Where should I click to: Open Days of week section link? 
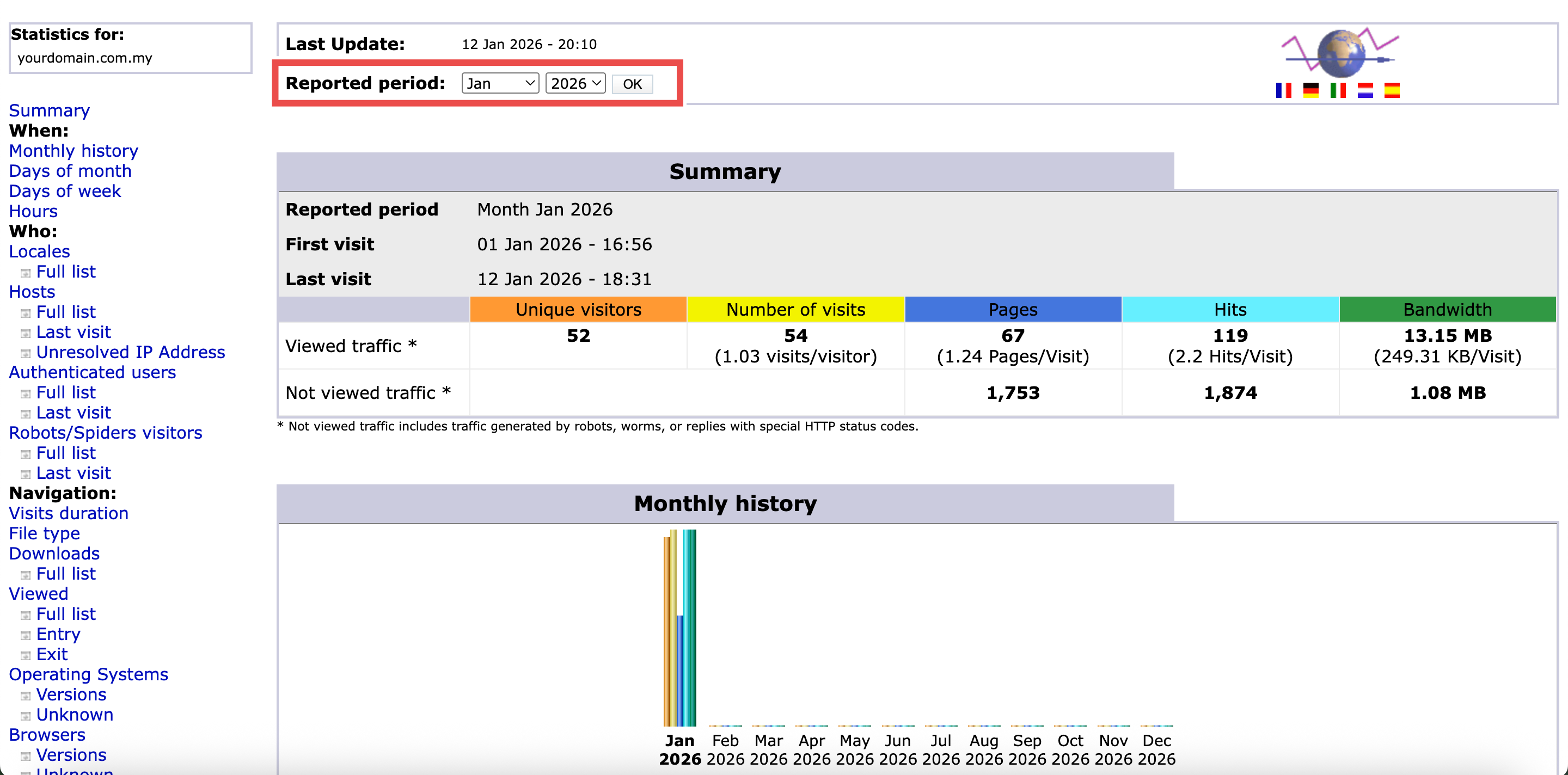tap(65, 191)
